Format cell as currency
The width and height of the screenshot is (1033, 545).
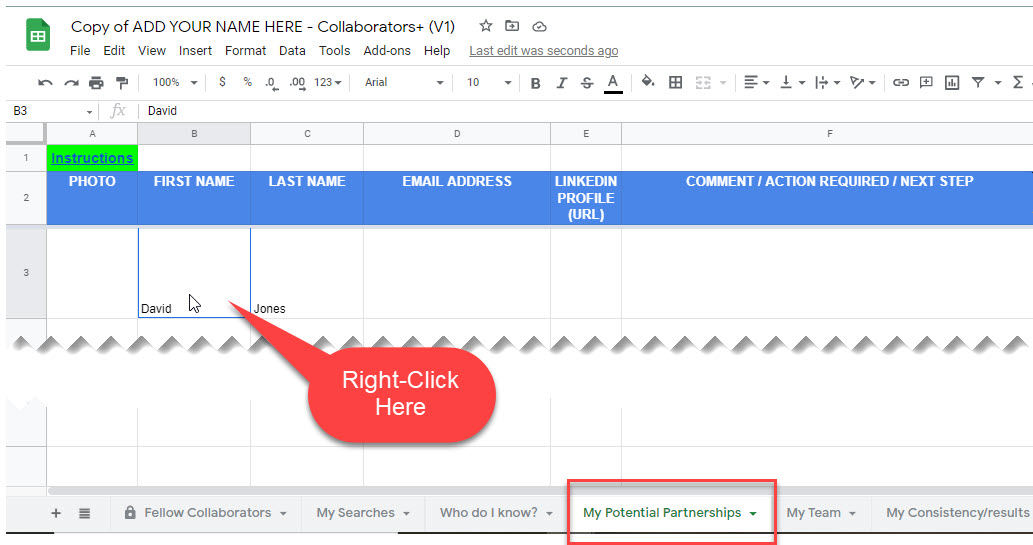223,82
